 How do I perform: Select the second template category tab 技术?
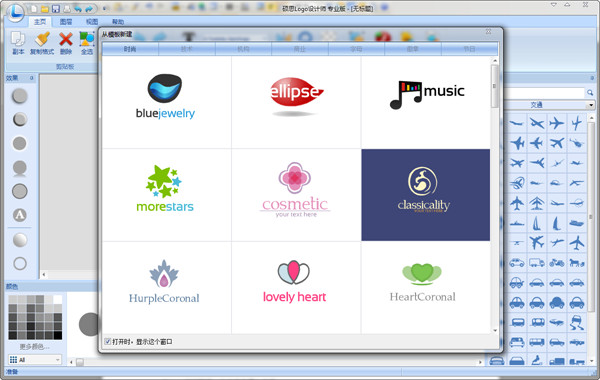pyautogui.click(x=187, y=49)
